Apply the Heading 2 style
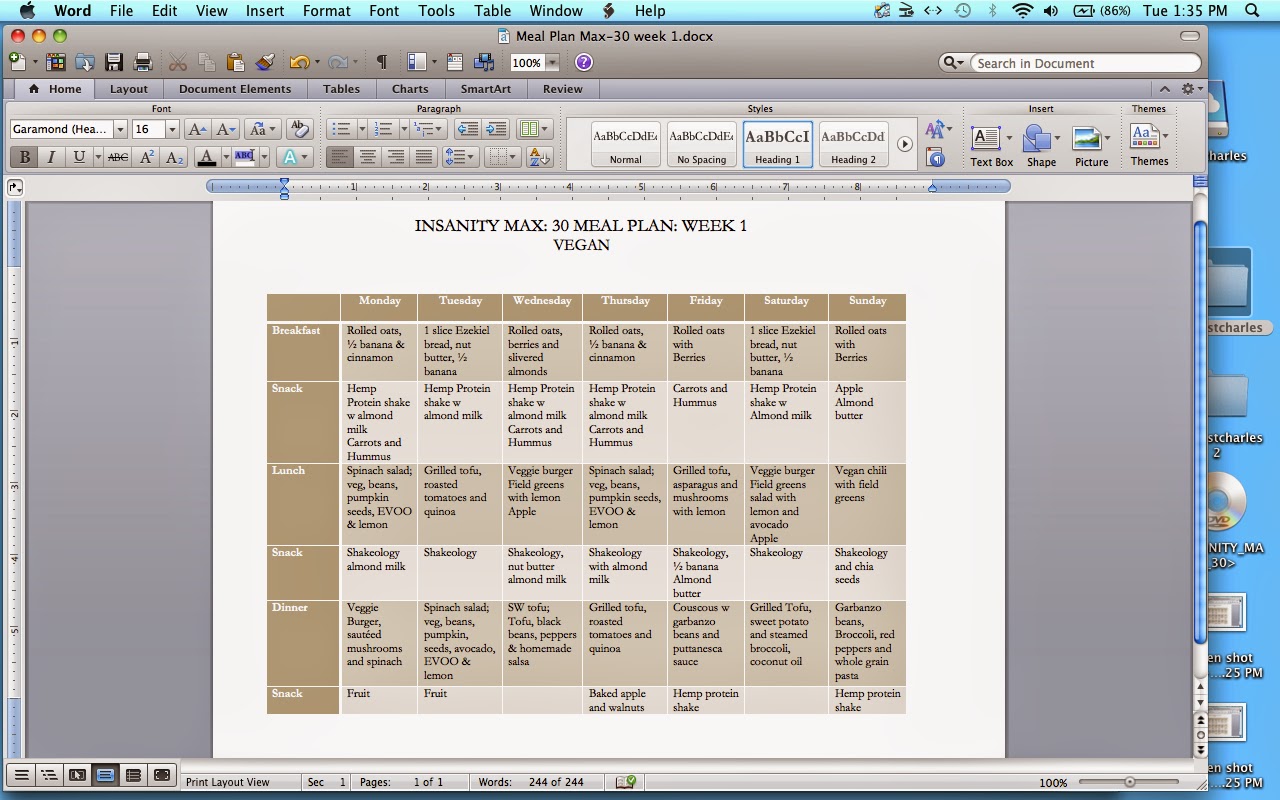This screenshot has width=1280, height=800. coord(852,144)
